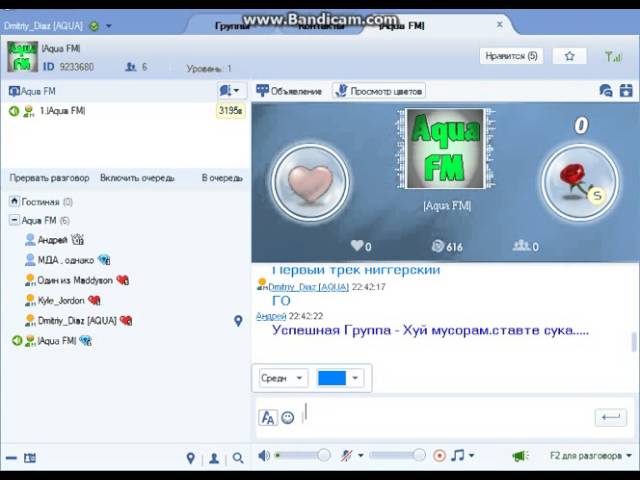The width and height of the screenshot is (640, 480).
Task: Click into the chat message input field
Action: [x=447, y=416]
